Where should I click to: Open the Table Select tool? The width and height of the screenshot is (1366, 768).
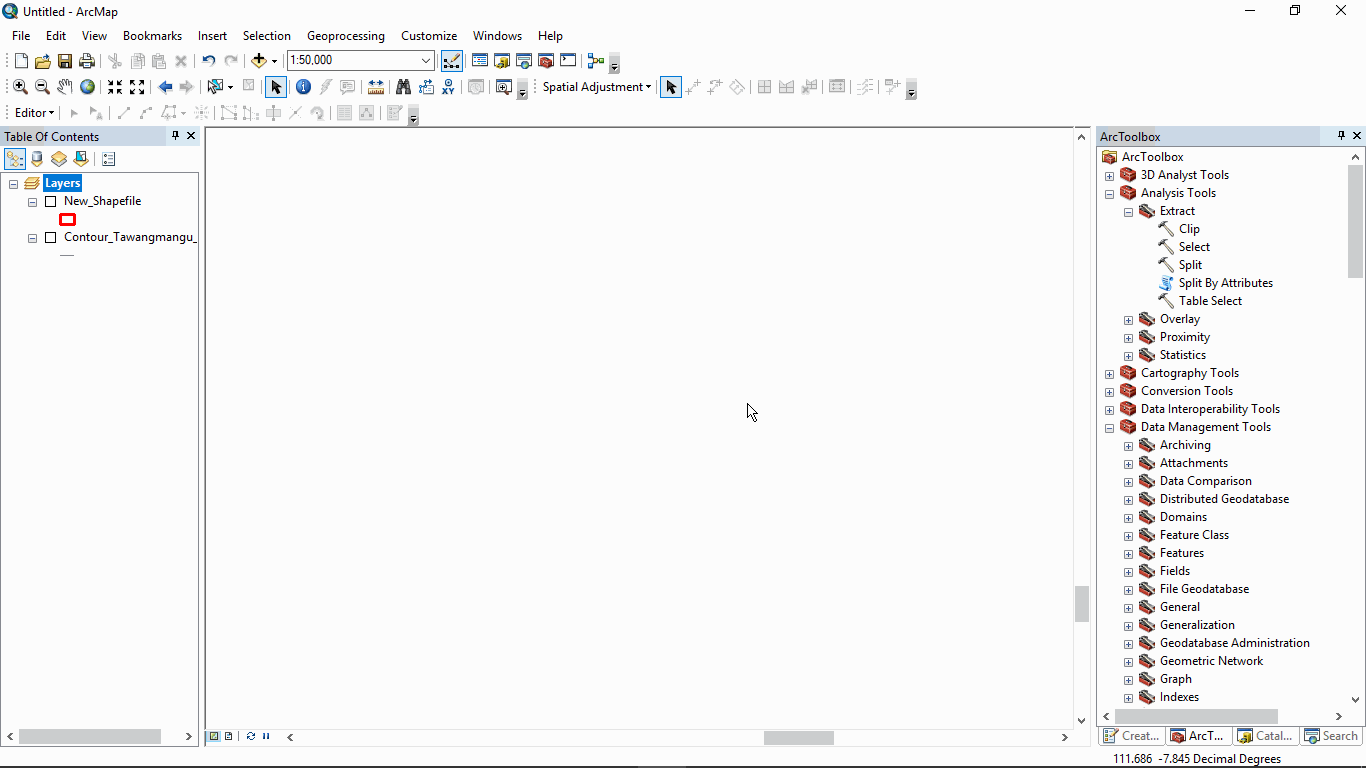[1210, 301]
